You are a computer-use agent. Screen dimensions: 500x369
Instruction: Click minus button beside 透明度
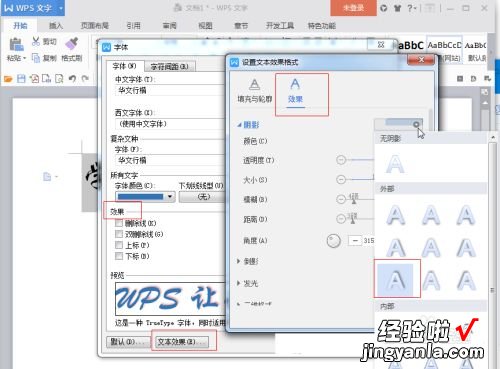click(341, 160)
